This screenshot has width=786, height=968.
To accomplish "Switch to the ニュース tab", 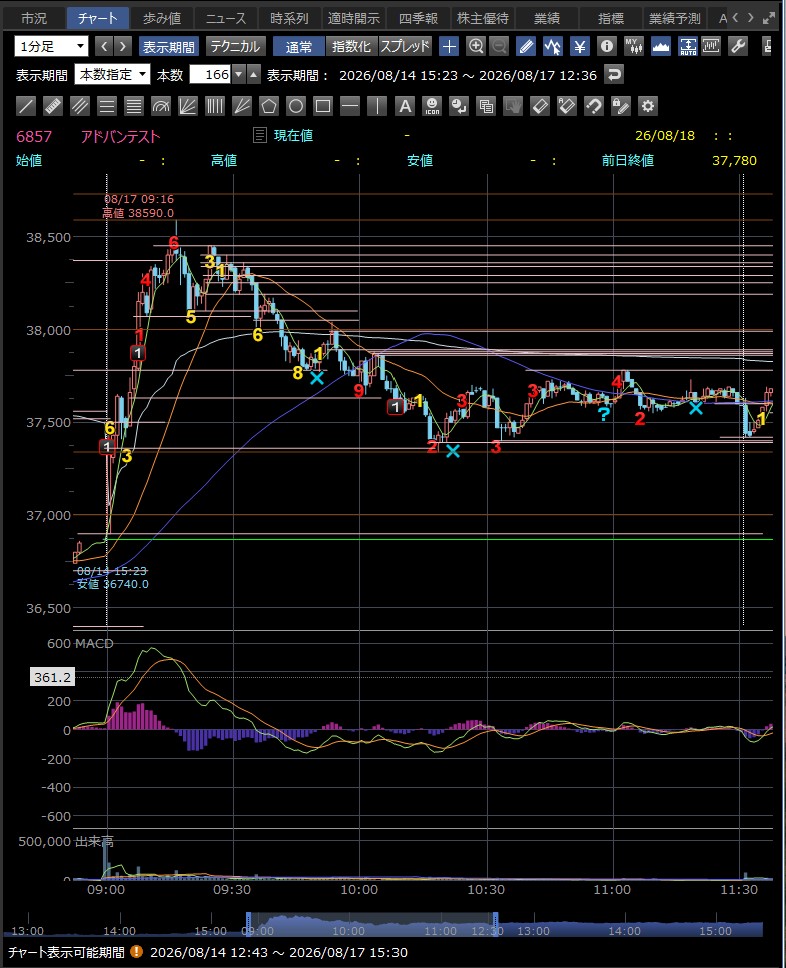I will coord(226,19).
